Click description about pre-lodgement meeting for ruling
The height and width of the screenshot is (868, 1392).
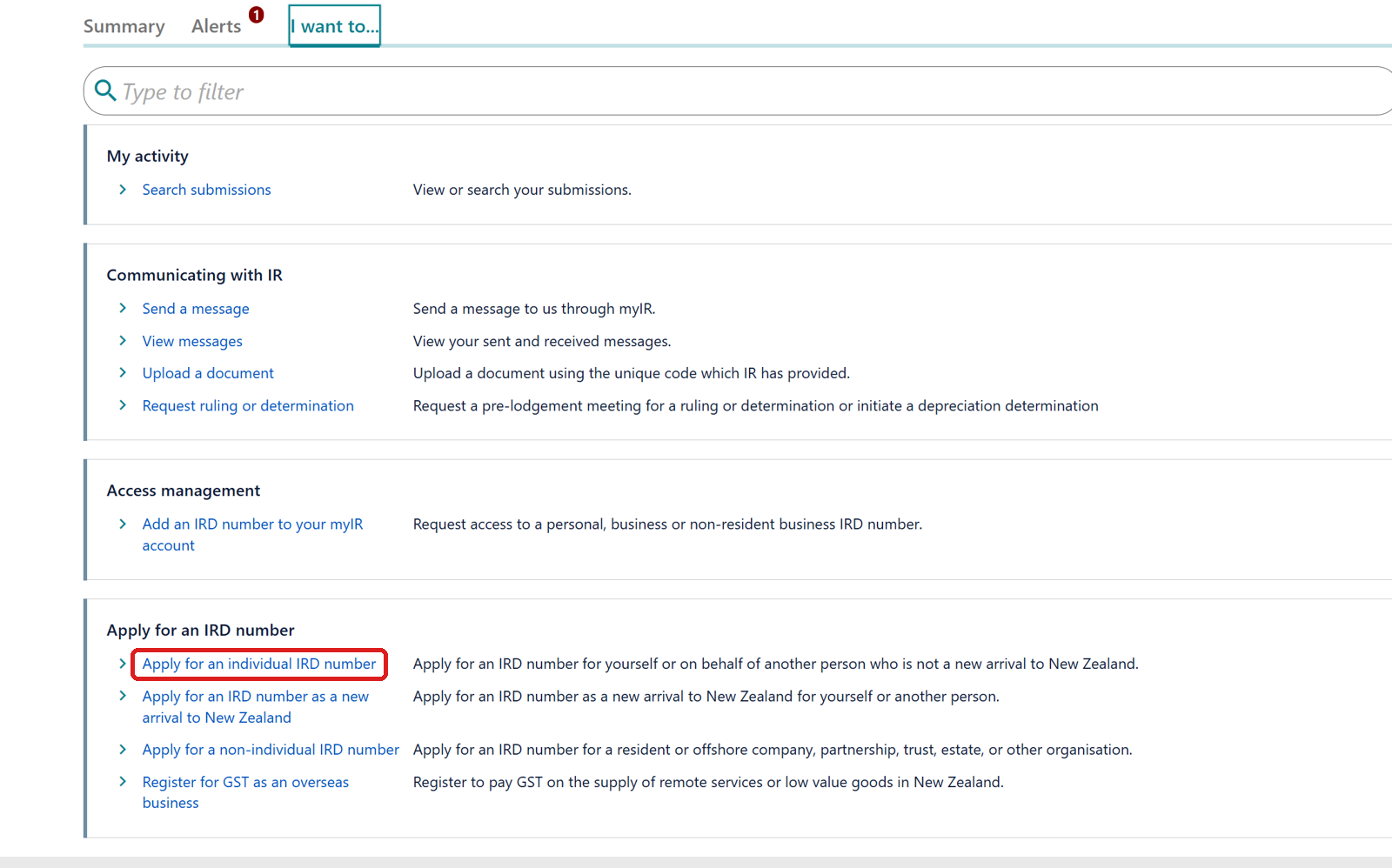coord(756,405)
